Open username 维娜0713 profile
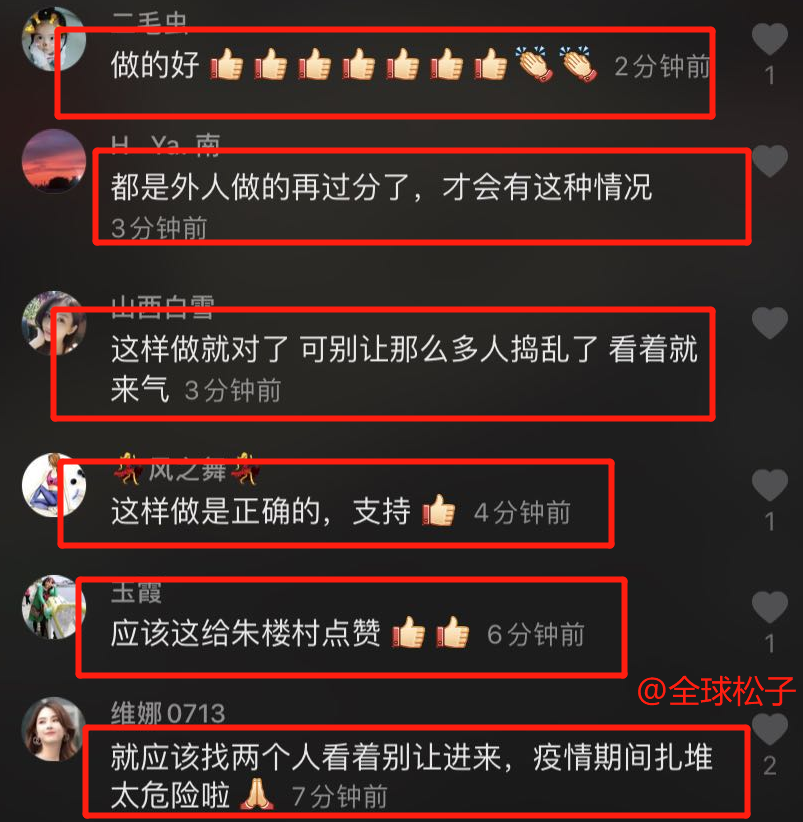This screenshot has height=822, width=803. click(x=168, y=713)
